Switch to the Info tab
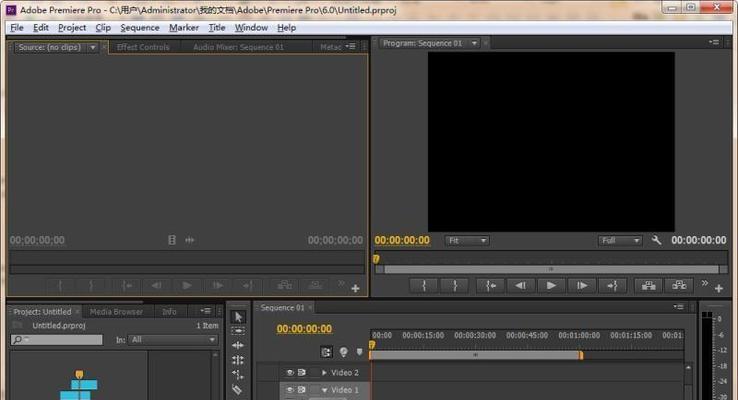Screen dimensions: 738x400 [x=169, y=312]
